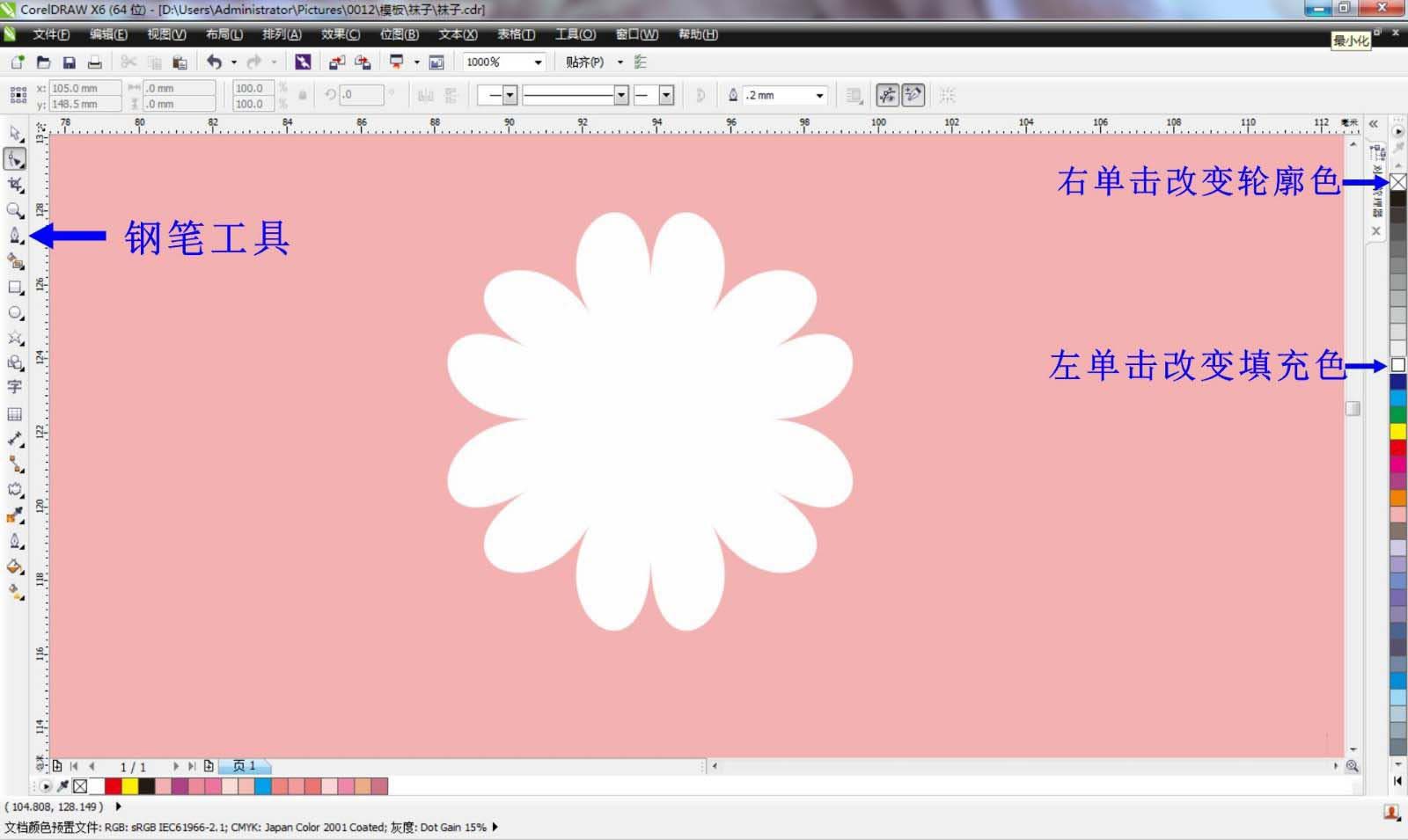Select the Pick tool

point(15,134)
